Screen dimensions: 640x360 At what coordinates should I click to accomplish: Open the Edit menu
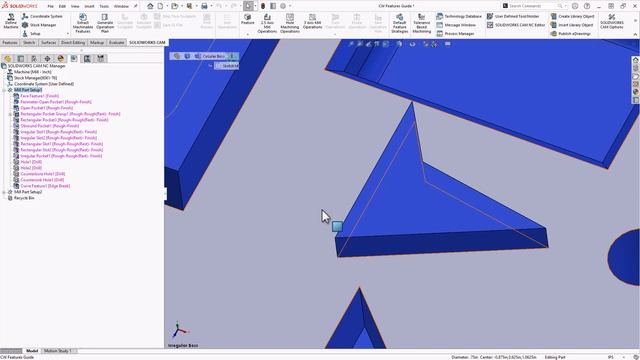pyautogui.click(x=62, y=6)
